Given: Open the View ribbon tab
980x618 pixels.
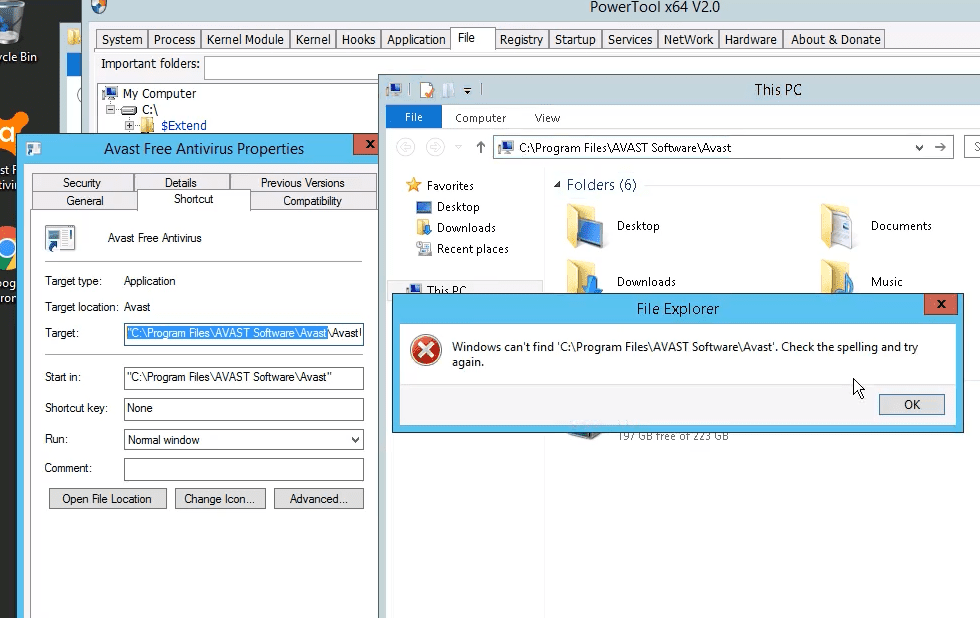Looking at the screenshot, I should [x=548, y=117].
